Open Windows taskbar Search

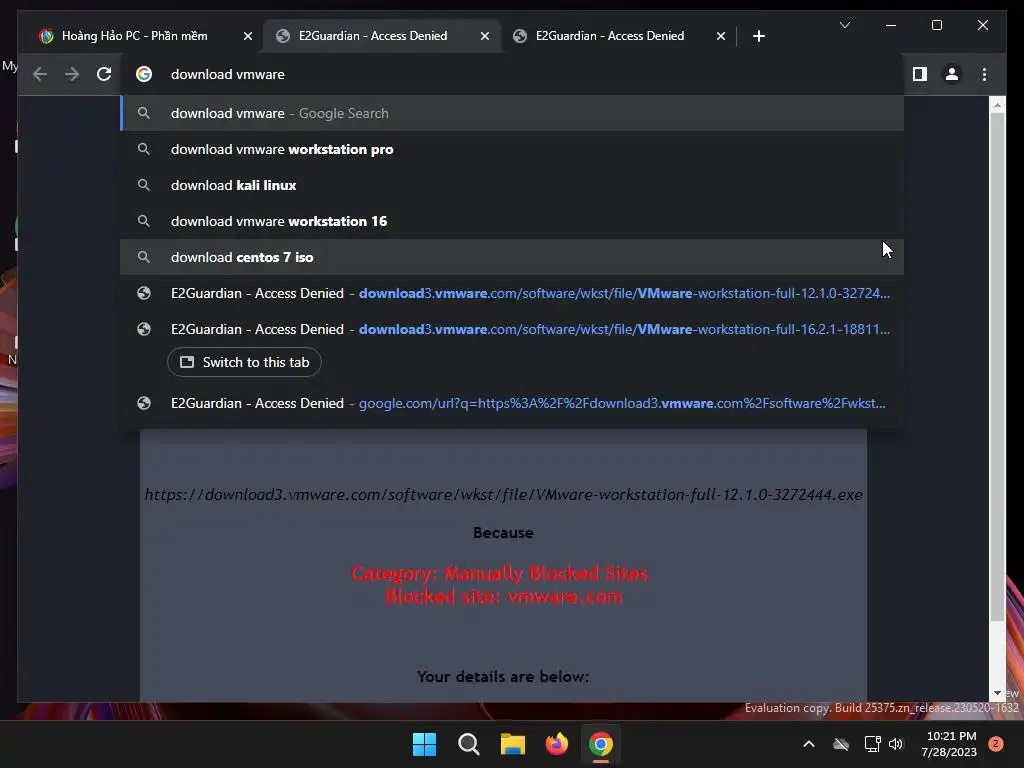coord(468,744)
